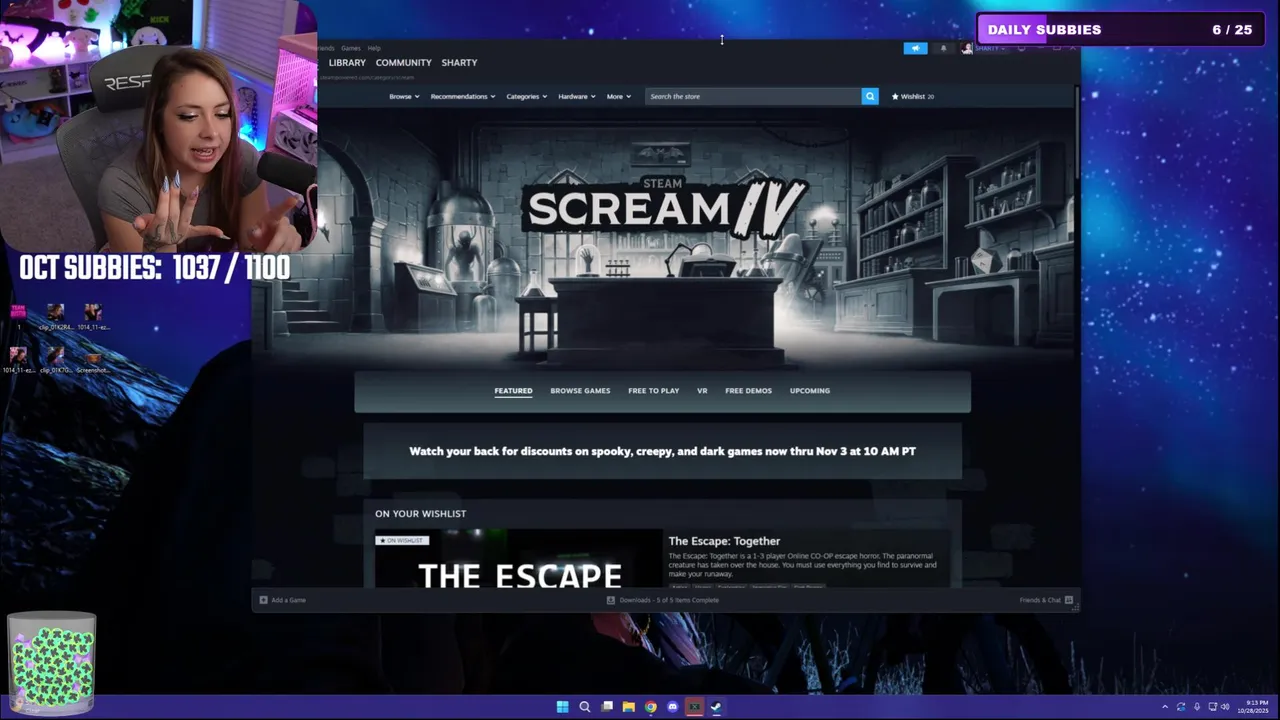Launch Google Chrome from the taskbar
The height and width of the screenshot is (720, 1280).
coord(651,707)
